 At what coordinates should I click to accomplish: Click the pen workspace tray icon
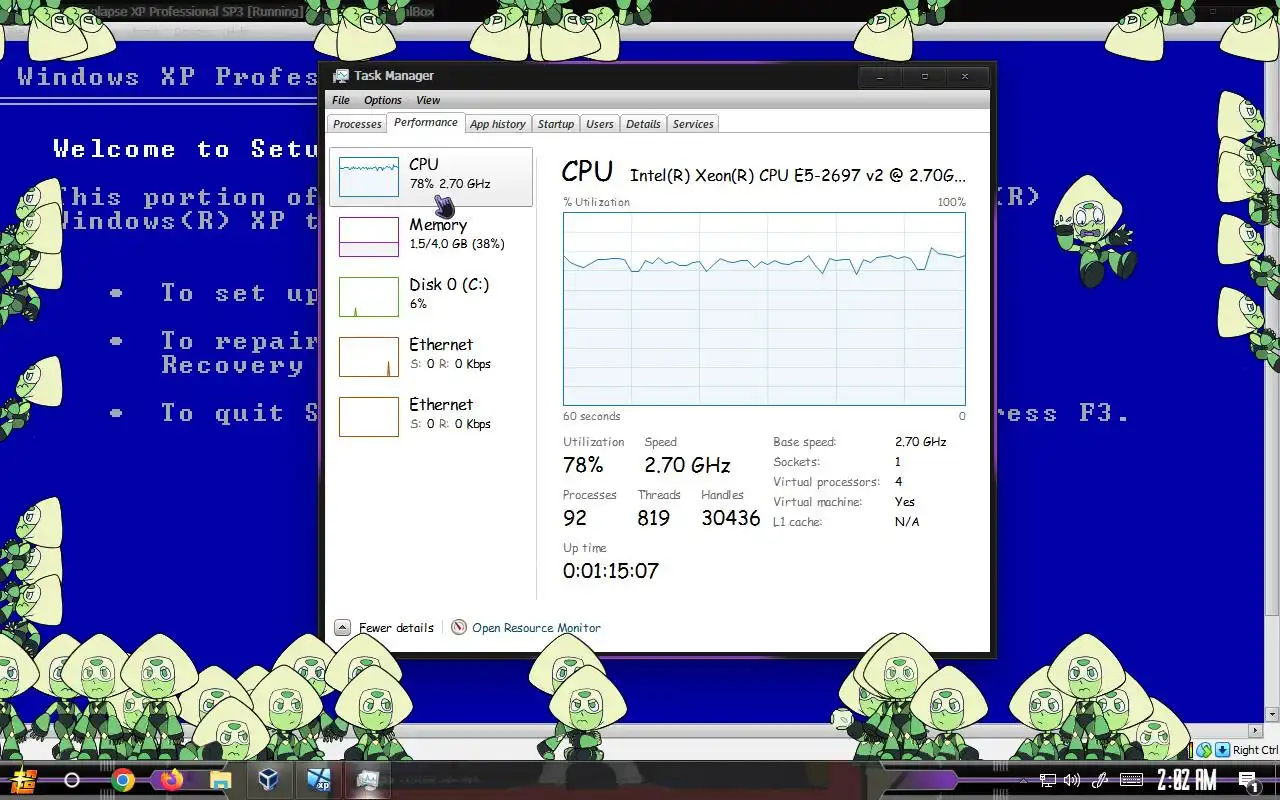(1100, 780)
